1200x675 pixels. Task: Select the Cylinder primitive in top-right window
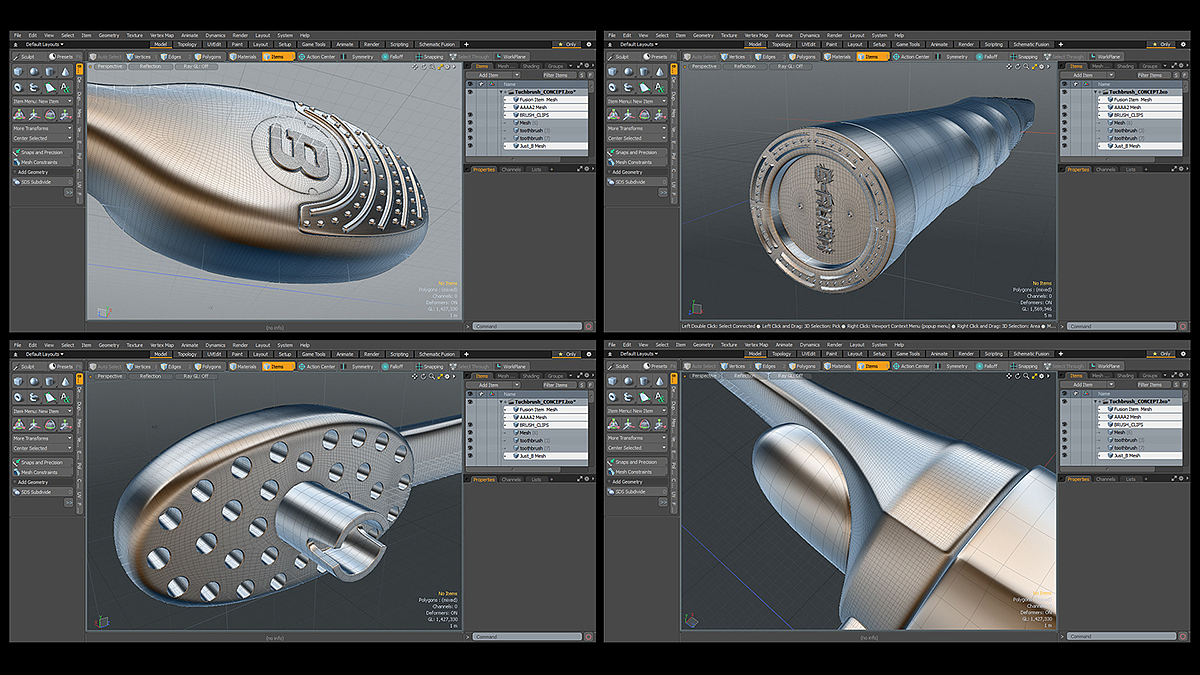(645, 72)
